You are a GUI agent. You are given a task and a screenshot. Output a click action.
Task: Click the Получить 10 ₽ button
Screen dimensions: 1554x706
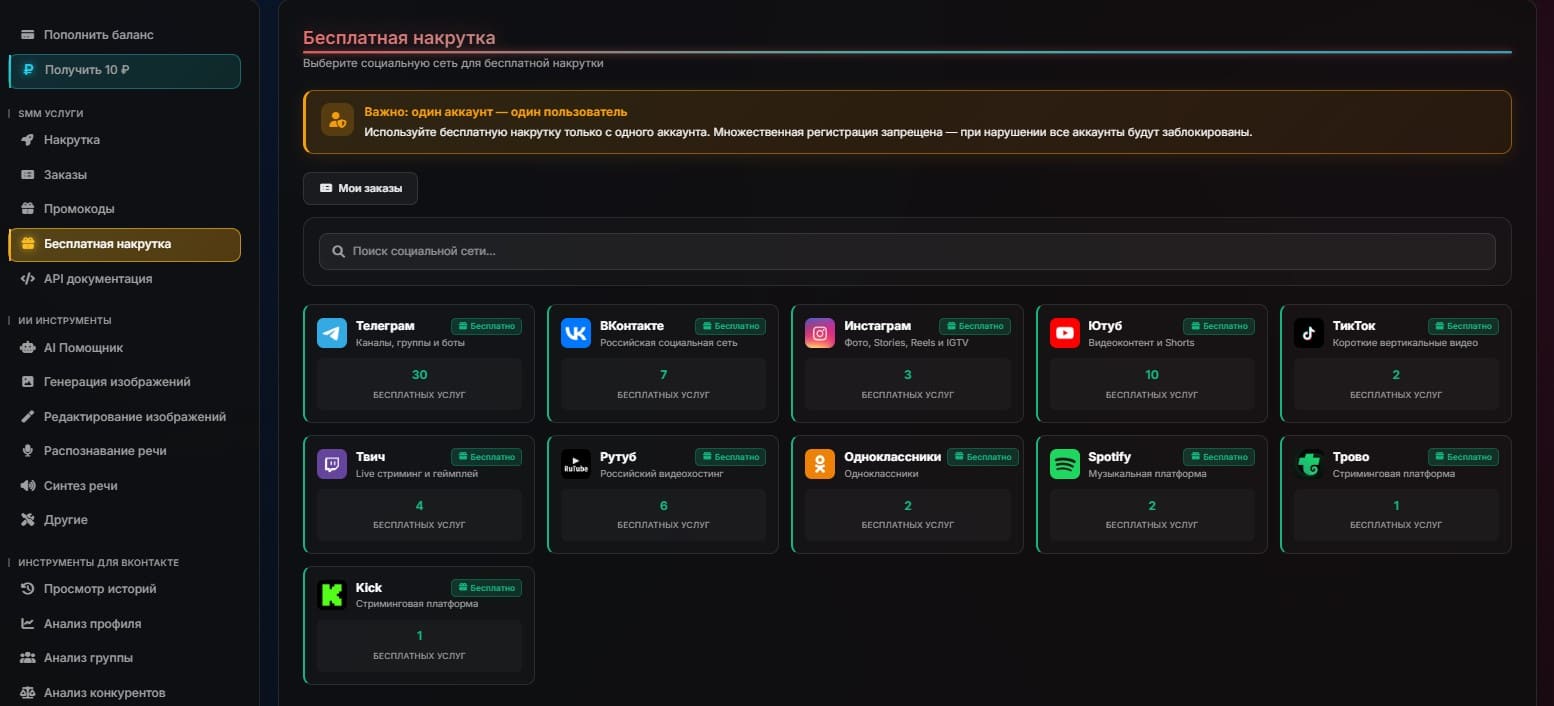click(x=124, y=71)
